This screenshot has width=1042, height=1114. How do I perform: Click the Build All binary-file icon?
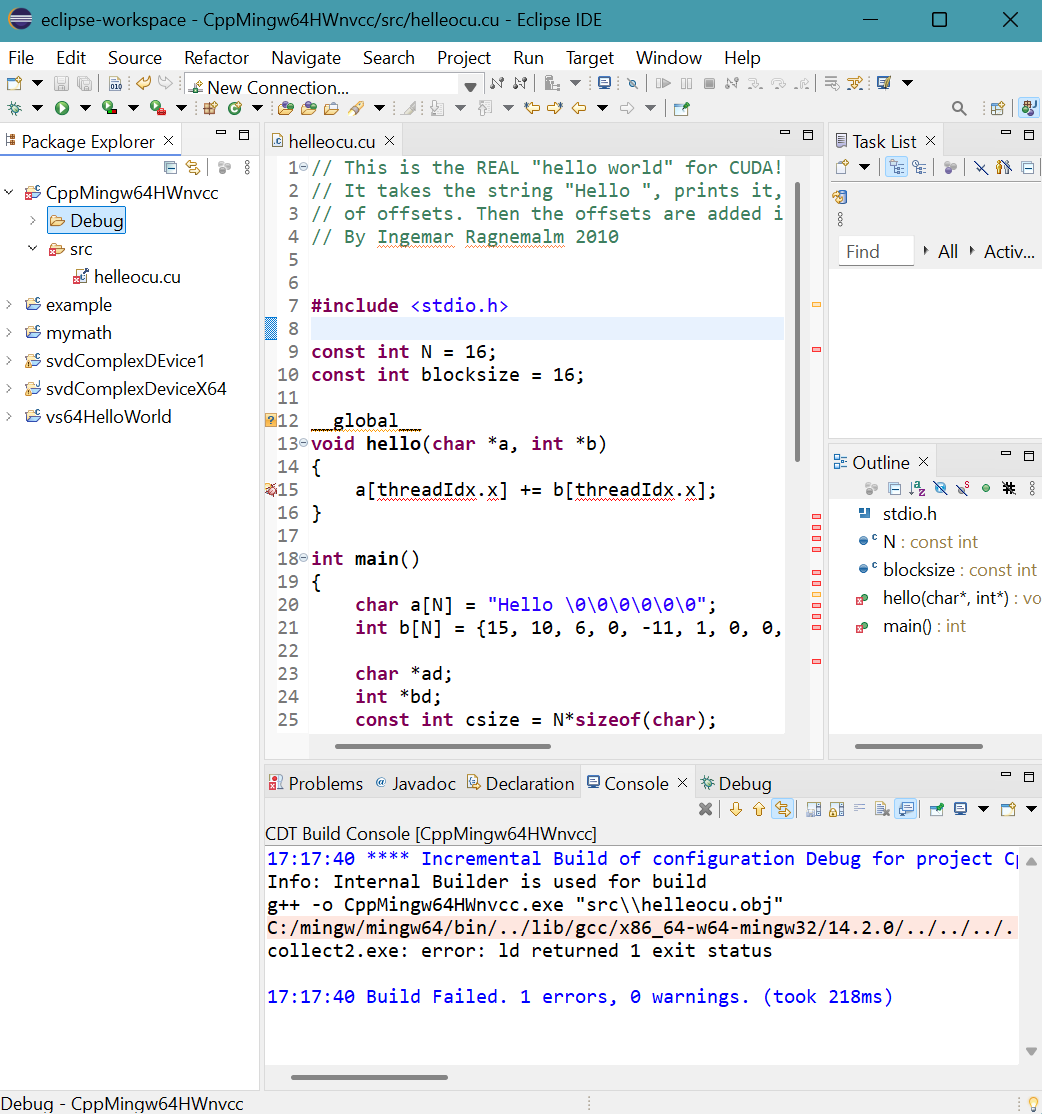[x=115, y=84]
